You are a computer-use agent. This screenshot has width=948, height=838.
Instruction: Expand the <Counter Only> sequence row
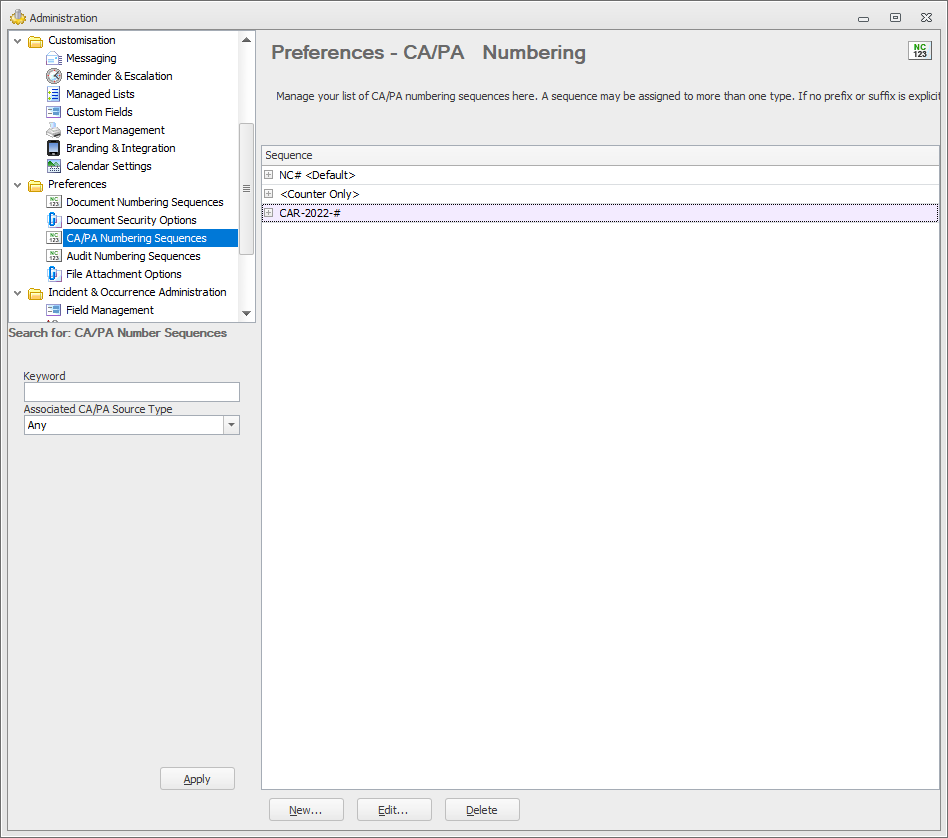pos(268,194)
